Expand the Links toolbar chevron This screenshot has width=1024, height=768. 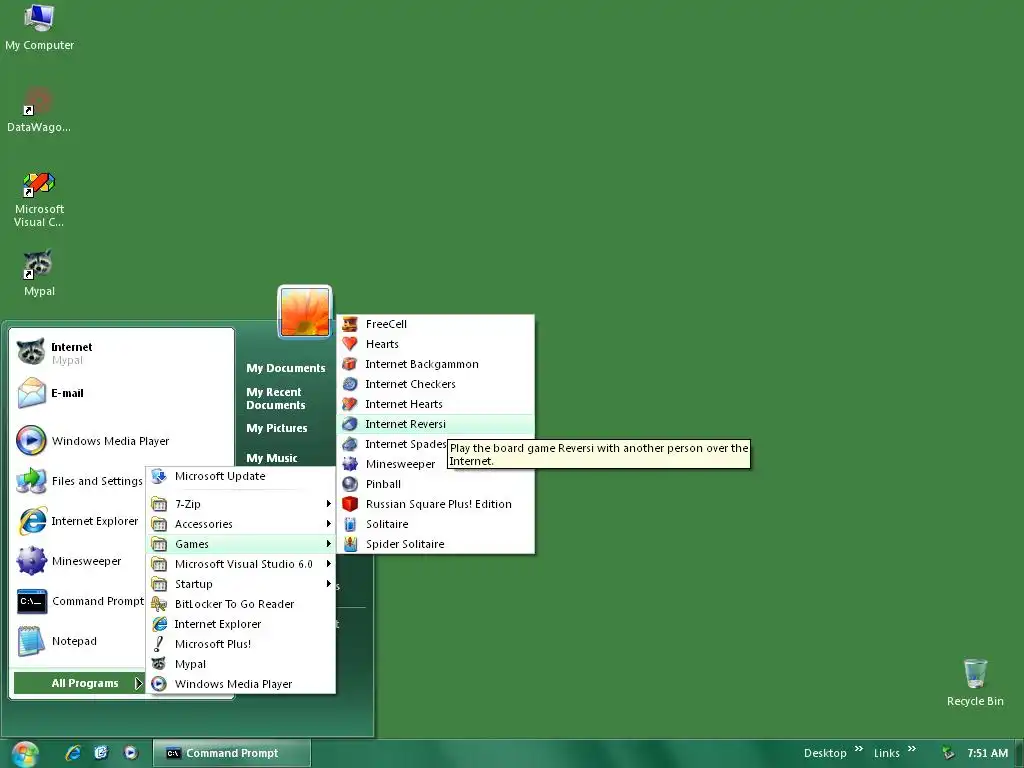coord(912,749)
